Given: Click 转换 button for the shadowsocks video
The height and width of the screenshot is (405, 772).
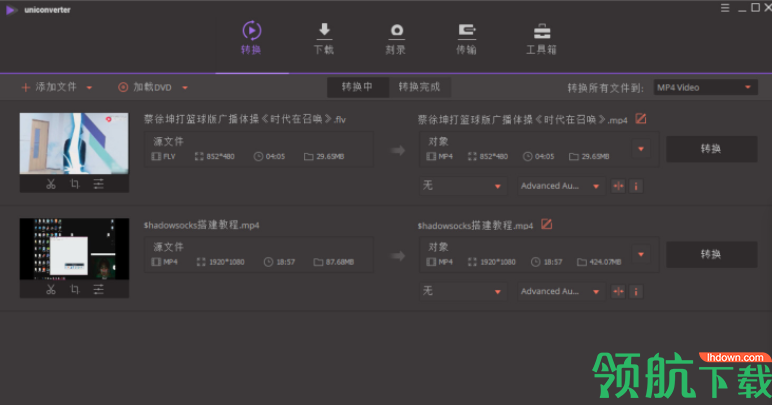Looking at the screenshot, I should tap(711, 254).
